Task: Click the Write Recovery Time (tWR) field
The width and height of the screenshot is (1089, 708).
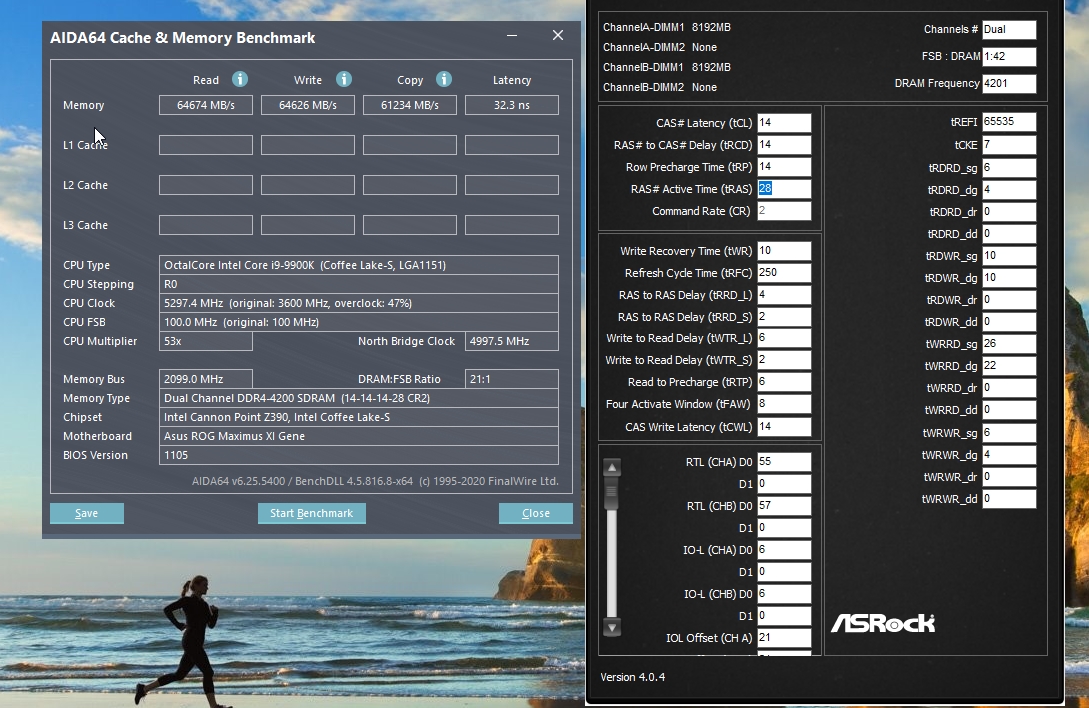Action: coord(783,251)
